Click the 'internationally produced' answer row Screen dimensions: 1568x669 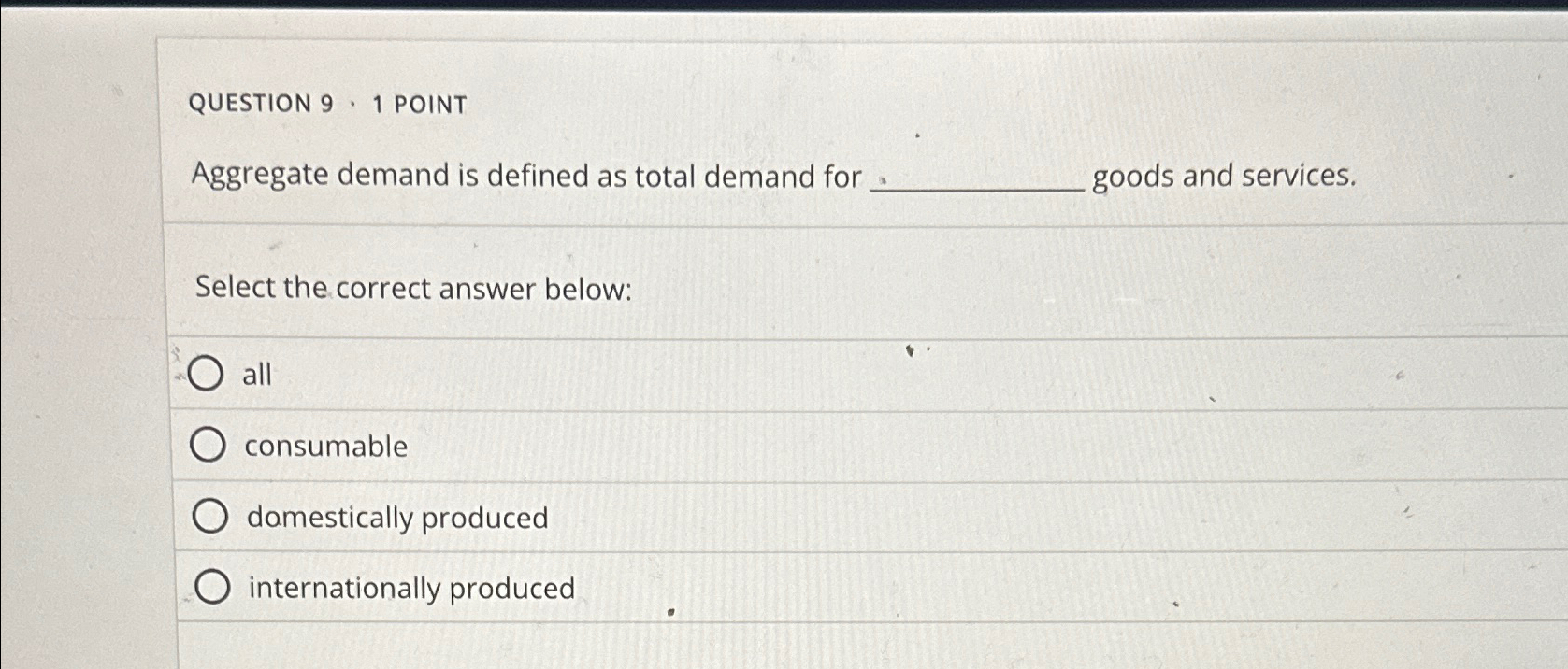pyautogui.click(x=655, y=587)
